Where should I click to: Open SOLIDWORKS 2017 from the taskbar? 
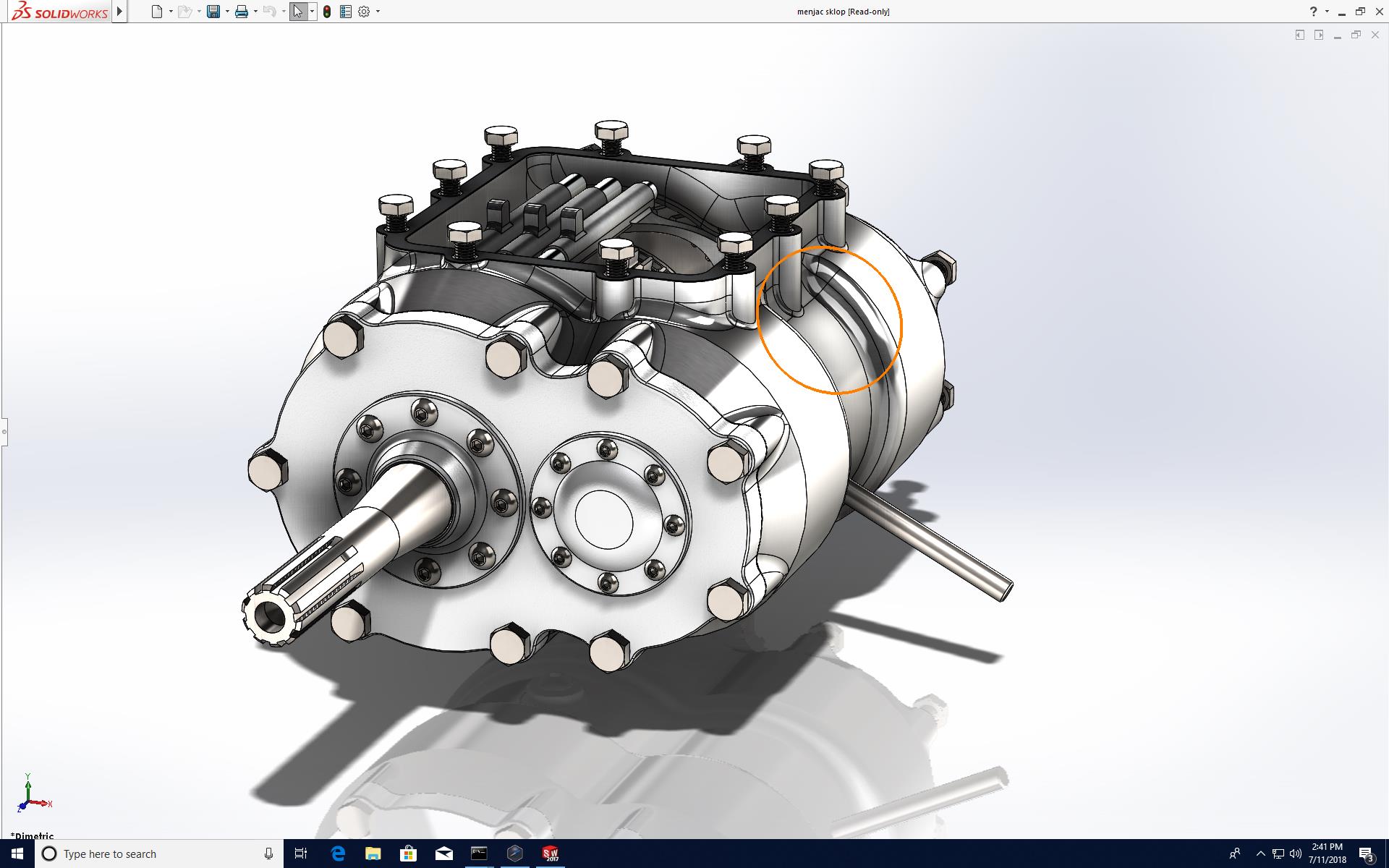(551, 854)
